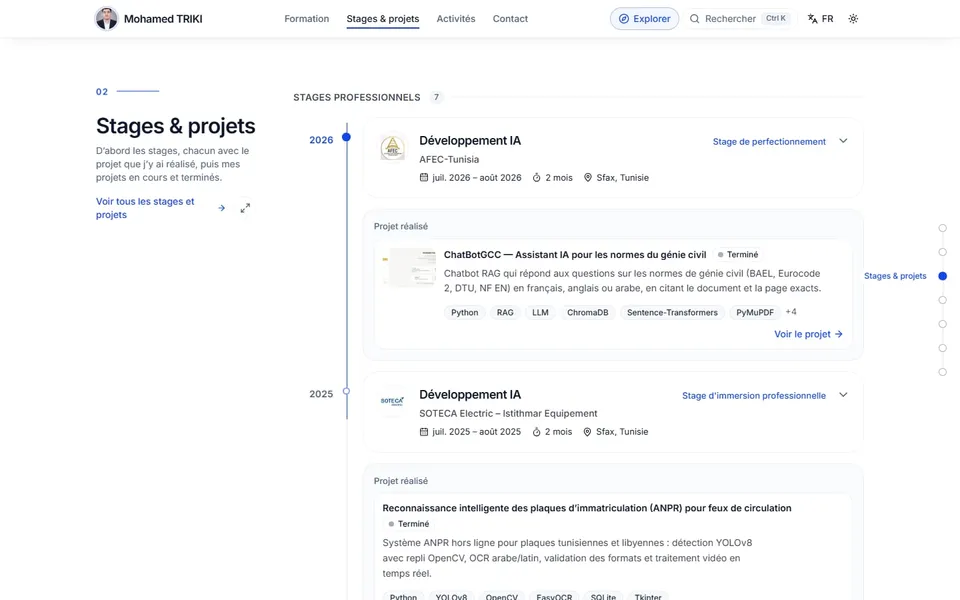This screenshot has width=960, height=600.
Task: Open ChatBotGCC project title
Action: click(x=575, y=255)
